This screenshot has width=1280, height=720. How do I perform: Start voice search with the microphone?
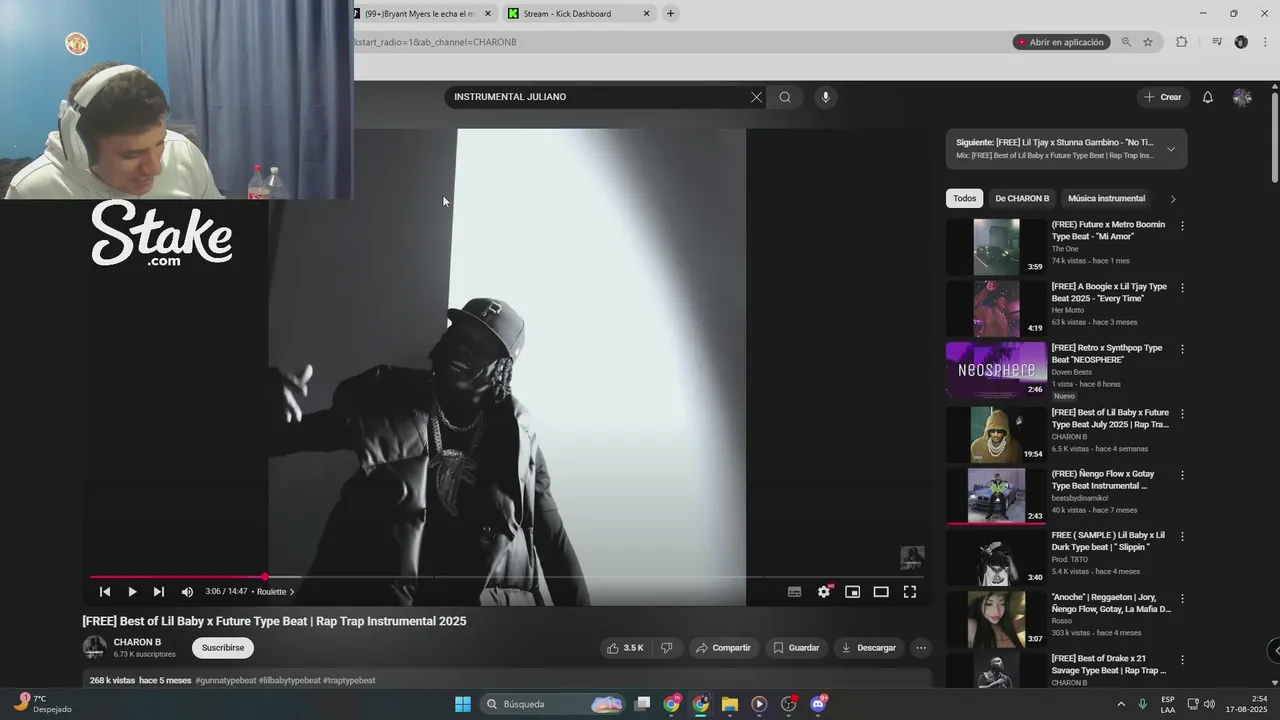coord(825,97)
